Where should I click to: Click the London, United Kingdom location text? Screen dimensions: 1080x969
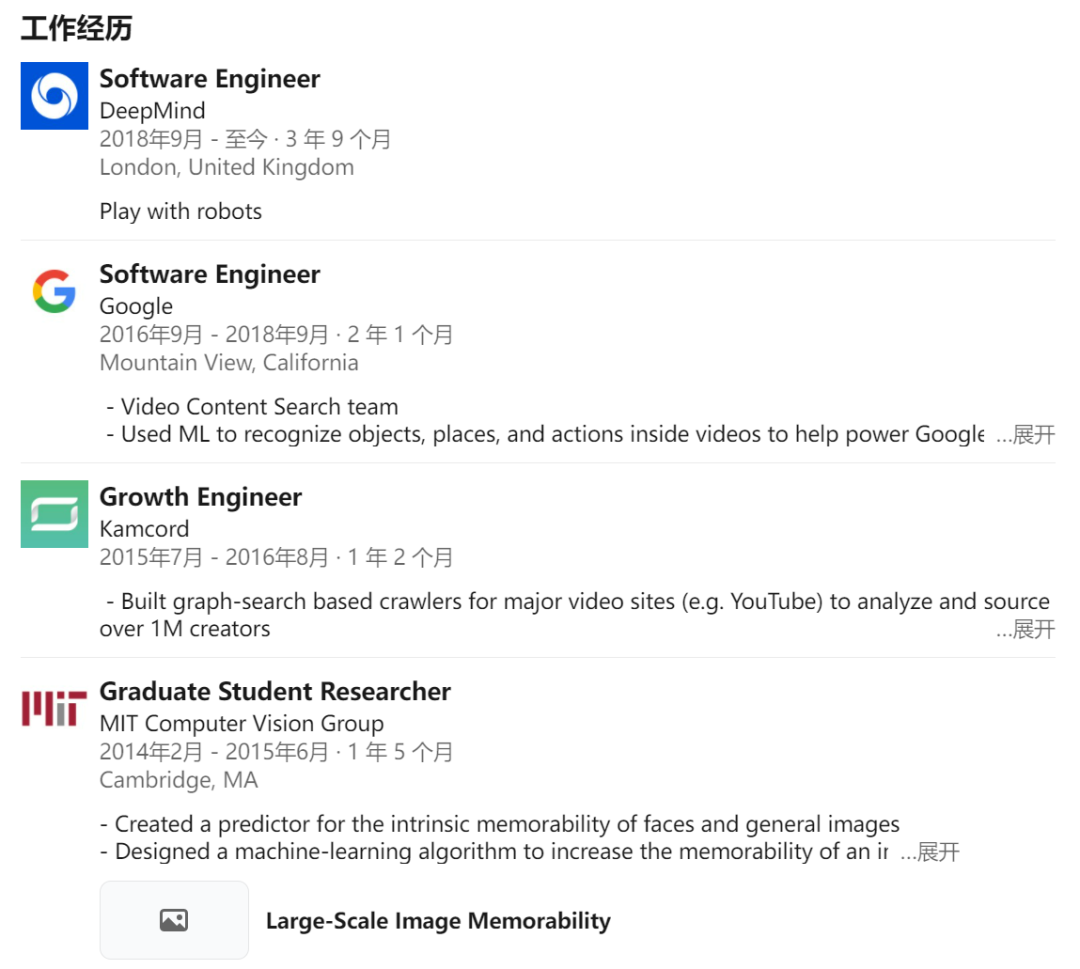point(226,167)
